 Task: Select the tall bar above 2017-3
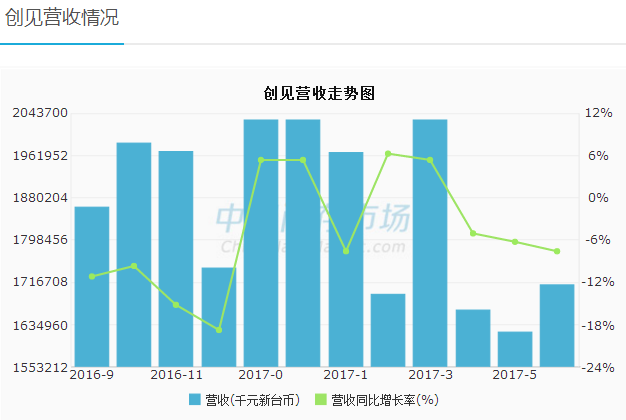430,245
